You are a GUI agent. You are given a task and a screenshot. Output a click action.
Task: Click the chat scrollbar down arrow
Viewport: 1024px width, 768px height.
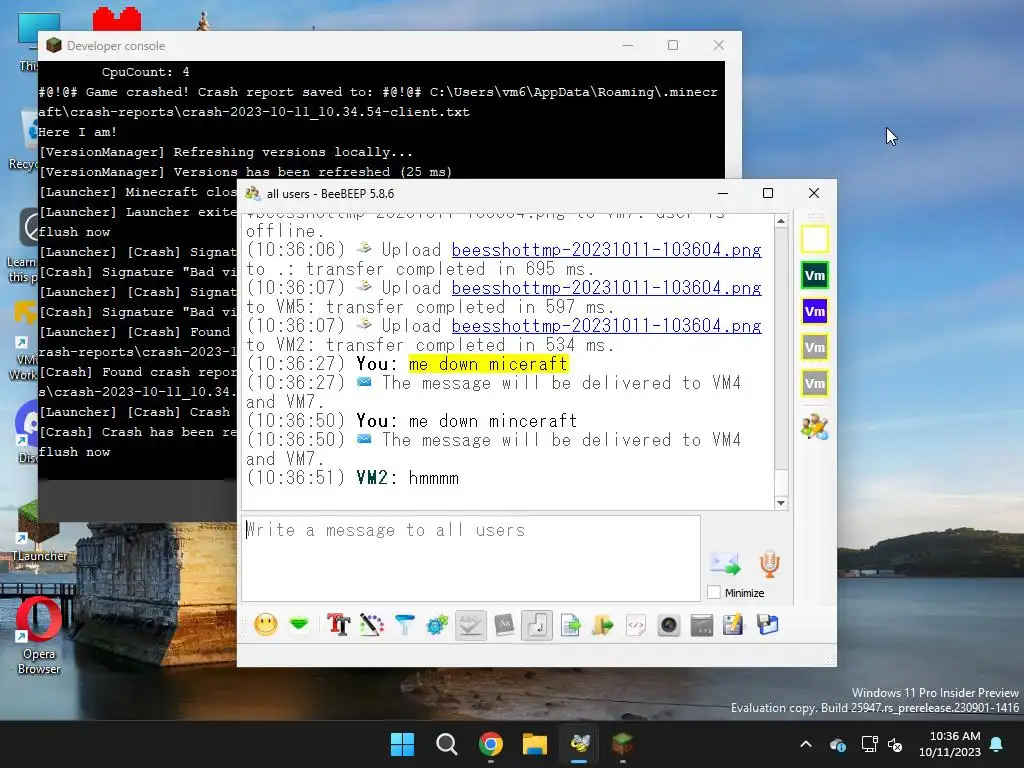pyautogui.click(x=781, y=502)
